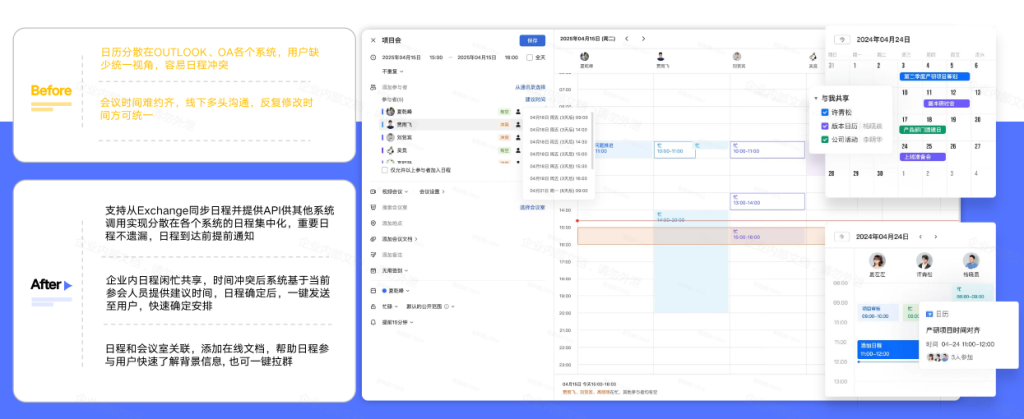Open the purple 上线准备会 event
Screen dimensions: 1024x419
(923, 157)
